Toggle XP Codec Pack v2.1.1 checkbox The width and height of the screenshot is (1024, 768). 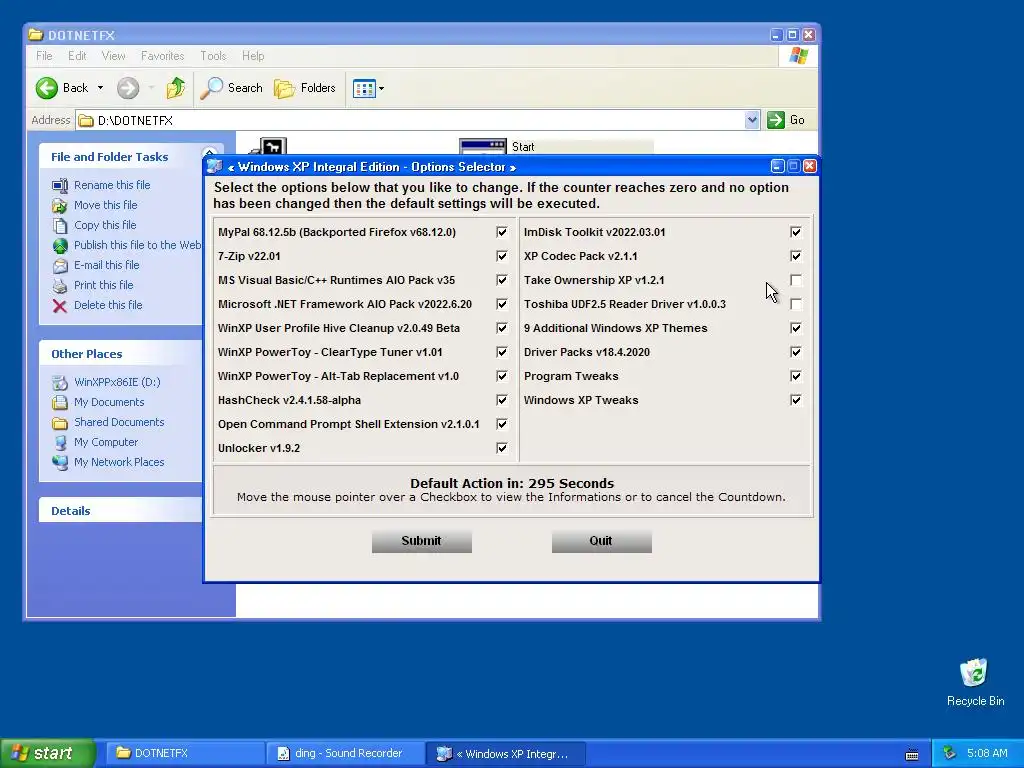coord(795,256)
